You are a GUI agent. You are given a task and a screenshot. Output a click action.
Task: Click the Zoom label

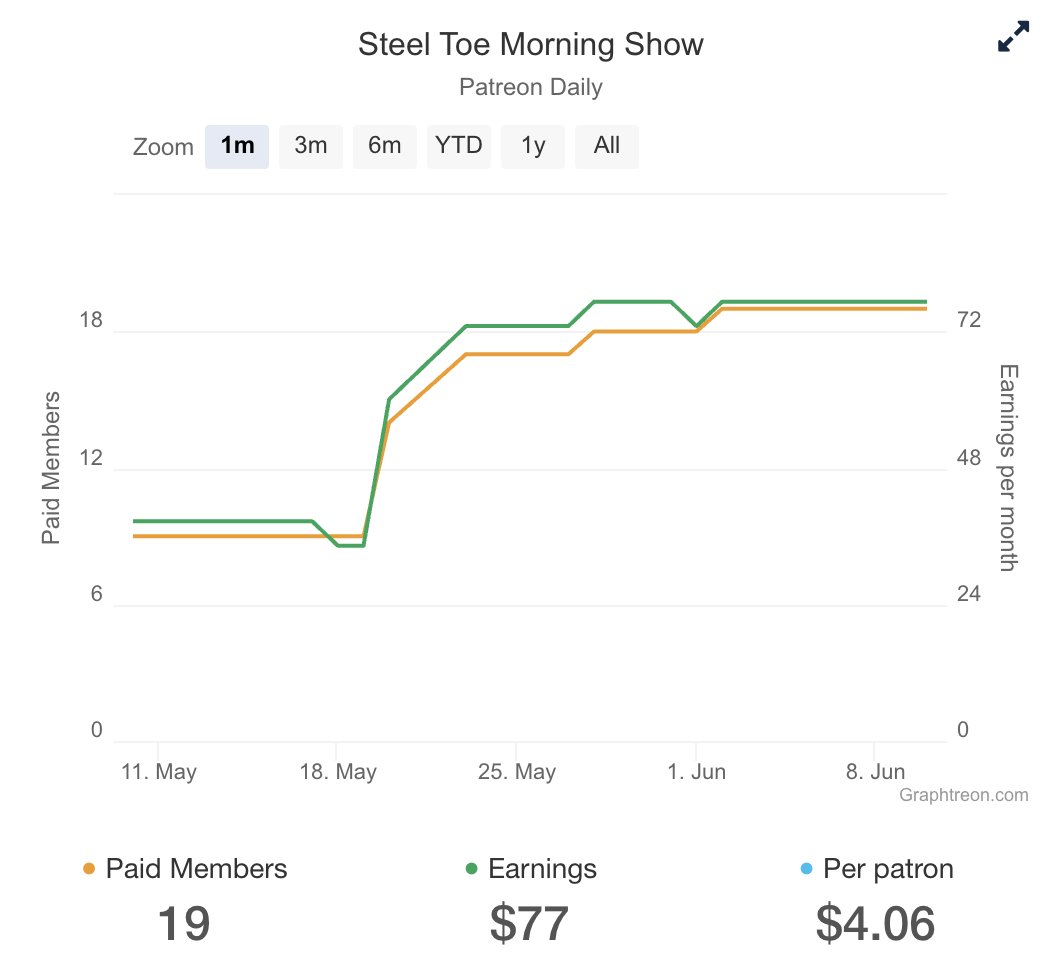[163, 147]
